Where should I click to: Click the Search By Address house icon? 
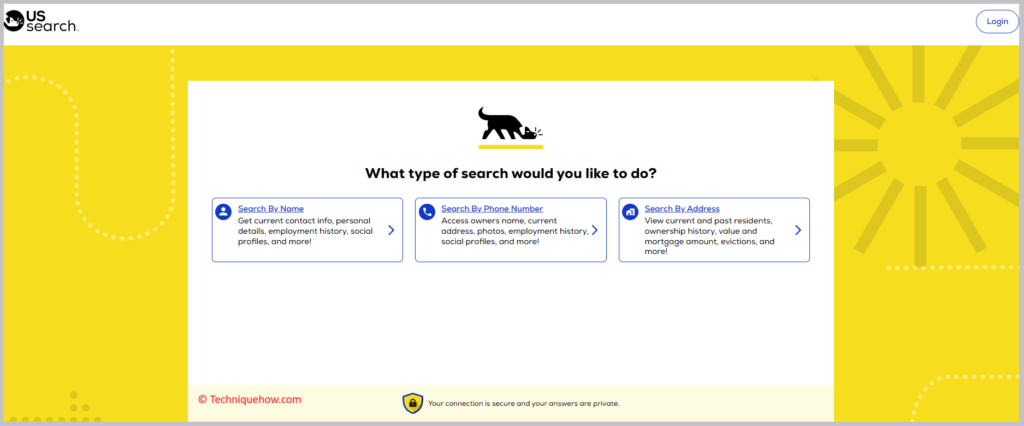630,212
